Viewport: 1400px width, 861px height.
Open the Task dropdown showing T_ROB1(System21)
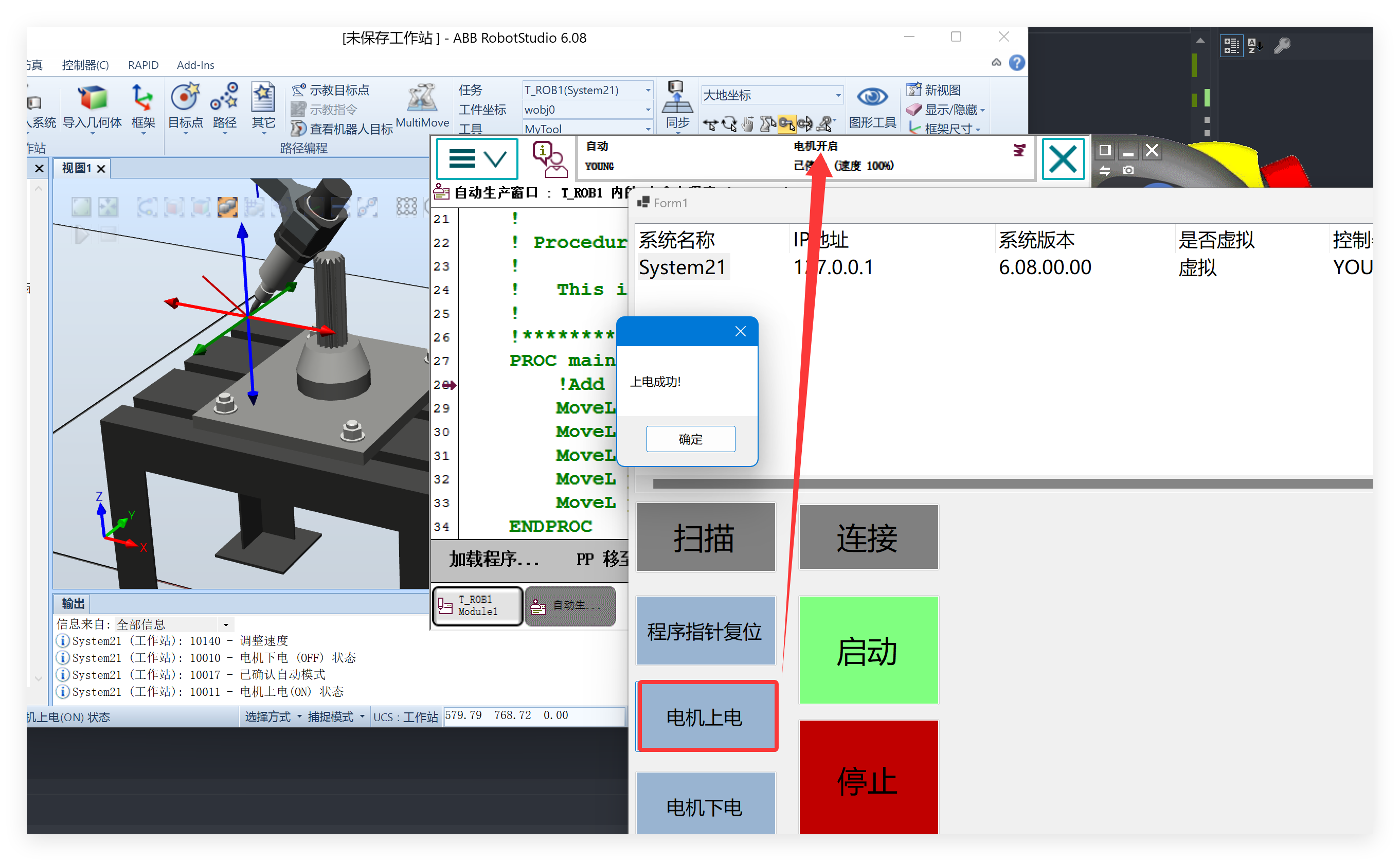[587, 90]
